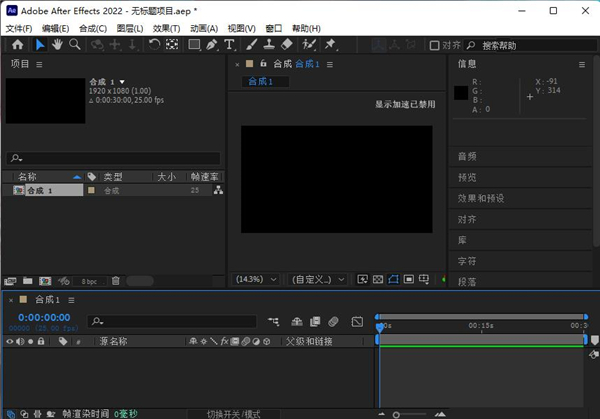The height and width of the screenshot is (419, 600).
Task: Open the 自定义 resolution dropdown
Action: tap(319, 279)
